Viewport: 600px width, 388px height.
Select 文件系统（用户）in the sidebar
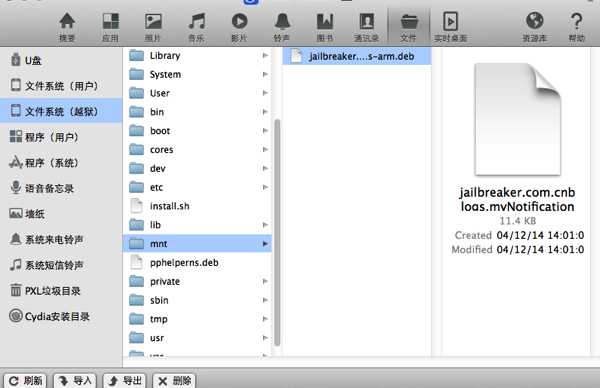click(61, 86)
